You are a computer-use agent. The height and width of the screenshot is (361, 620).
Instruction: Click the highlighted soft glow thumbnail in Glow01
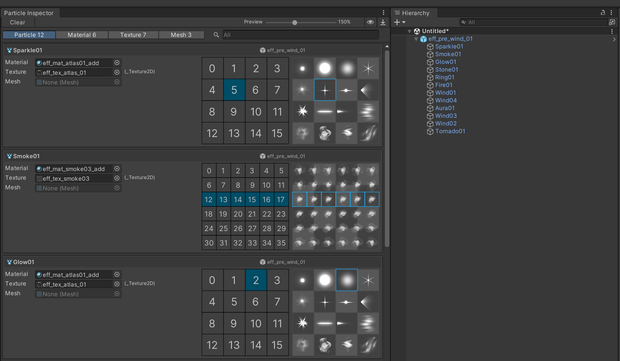coord(346,280)
